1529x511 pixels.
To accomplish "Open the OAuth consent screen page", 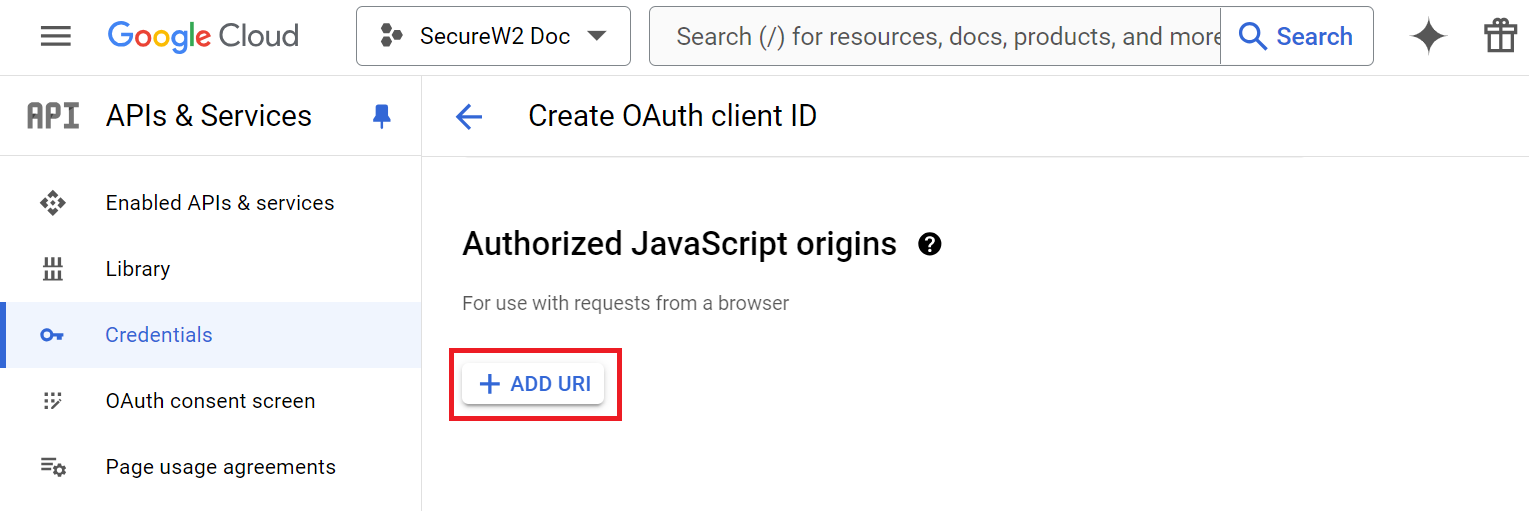I will point(210,401).
